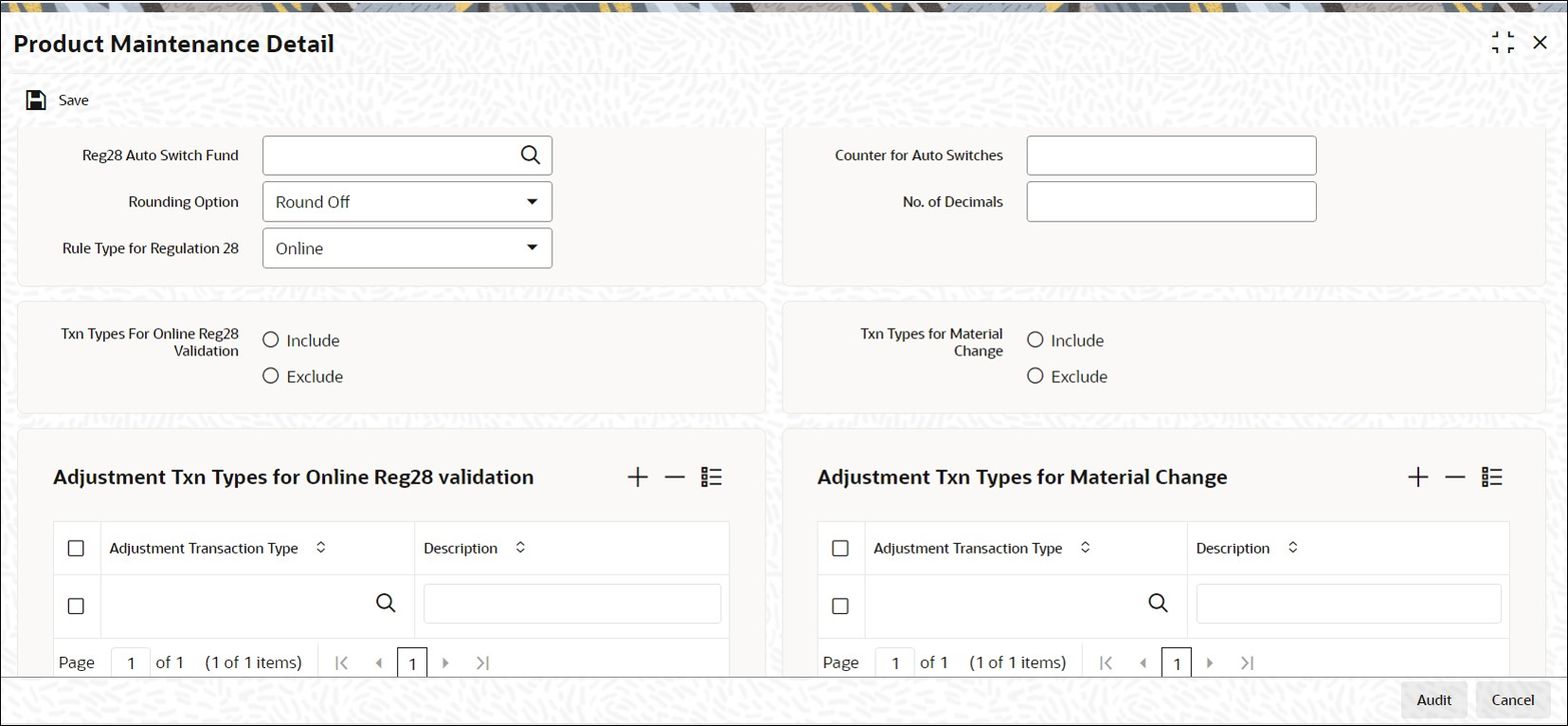1568x726 pixels.
Task: Sort by Adjustment Transaction Type in Online Reg28 table
Action: 321,548
